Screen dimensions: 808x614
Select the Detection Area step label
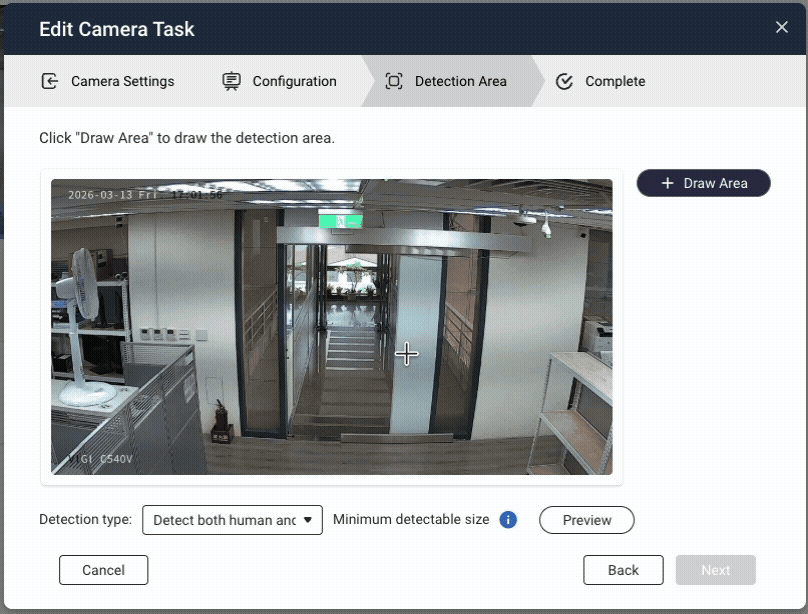460,81
